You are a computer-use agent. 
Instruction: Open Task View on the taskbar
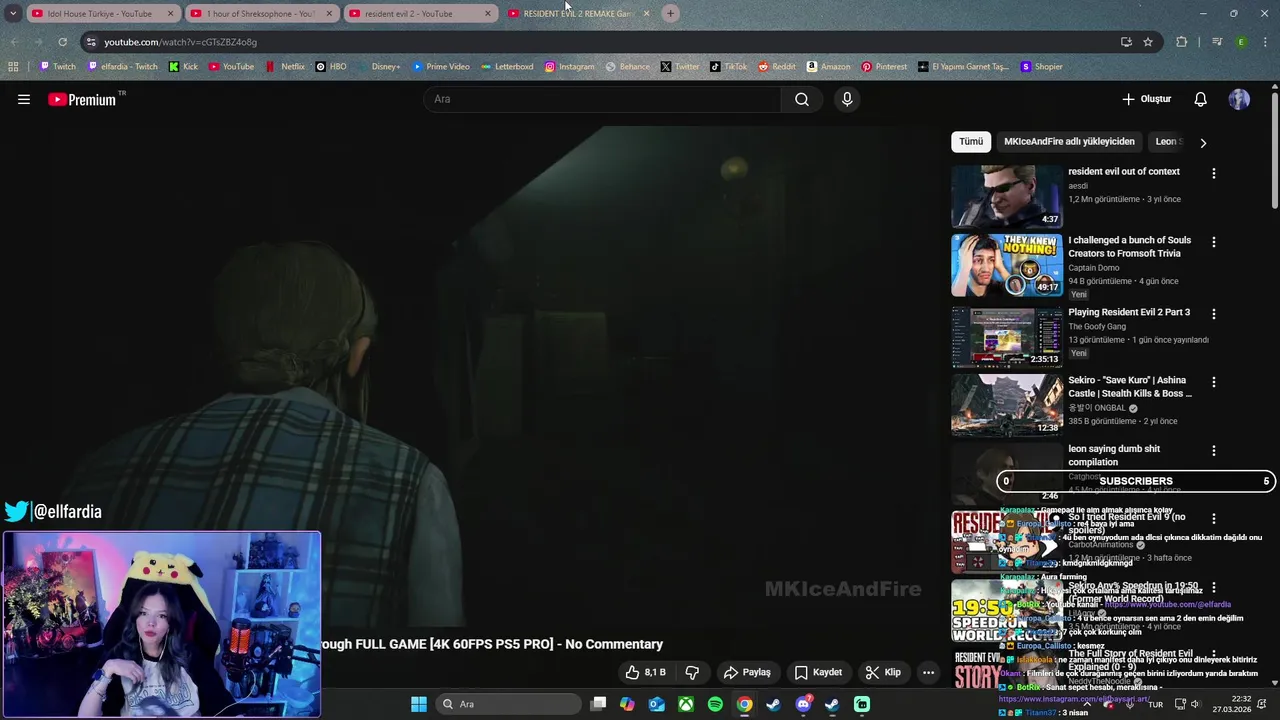[598, 704]
